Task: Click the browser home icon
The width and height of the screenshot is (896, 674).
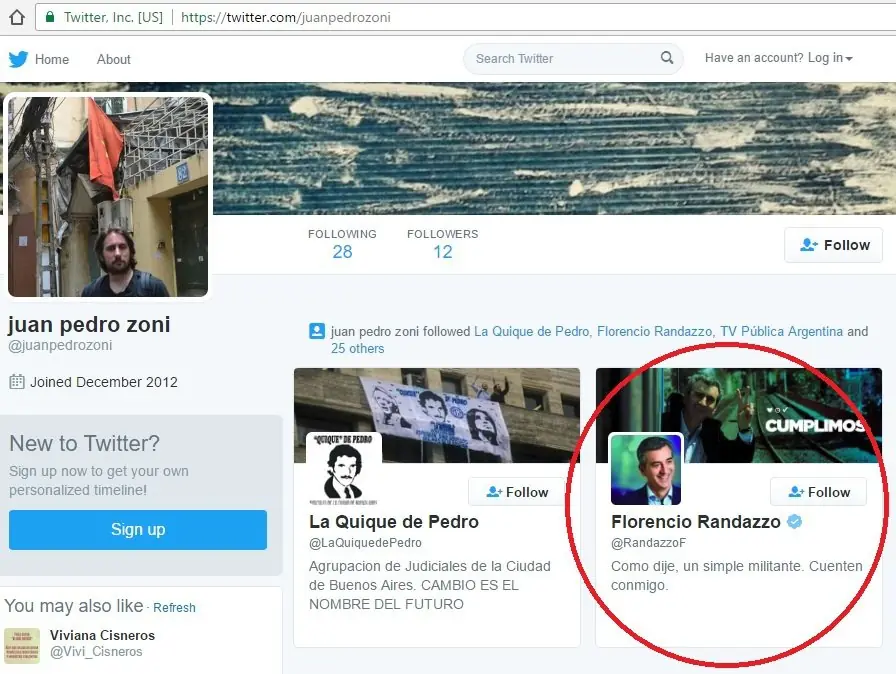Action: click(x=17, y=17)
